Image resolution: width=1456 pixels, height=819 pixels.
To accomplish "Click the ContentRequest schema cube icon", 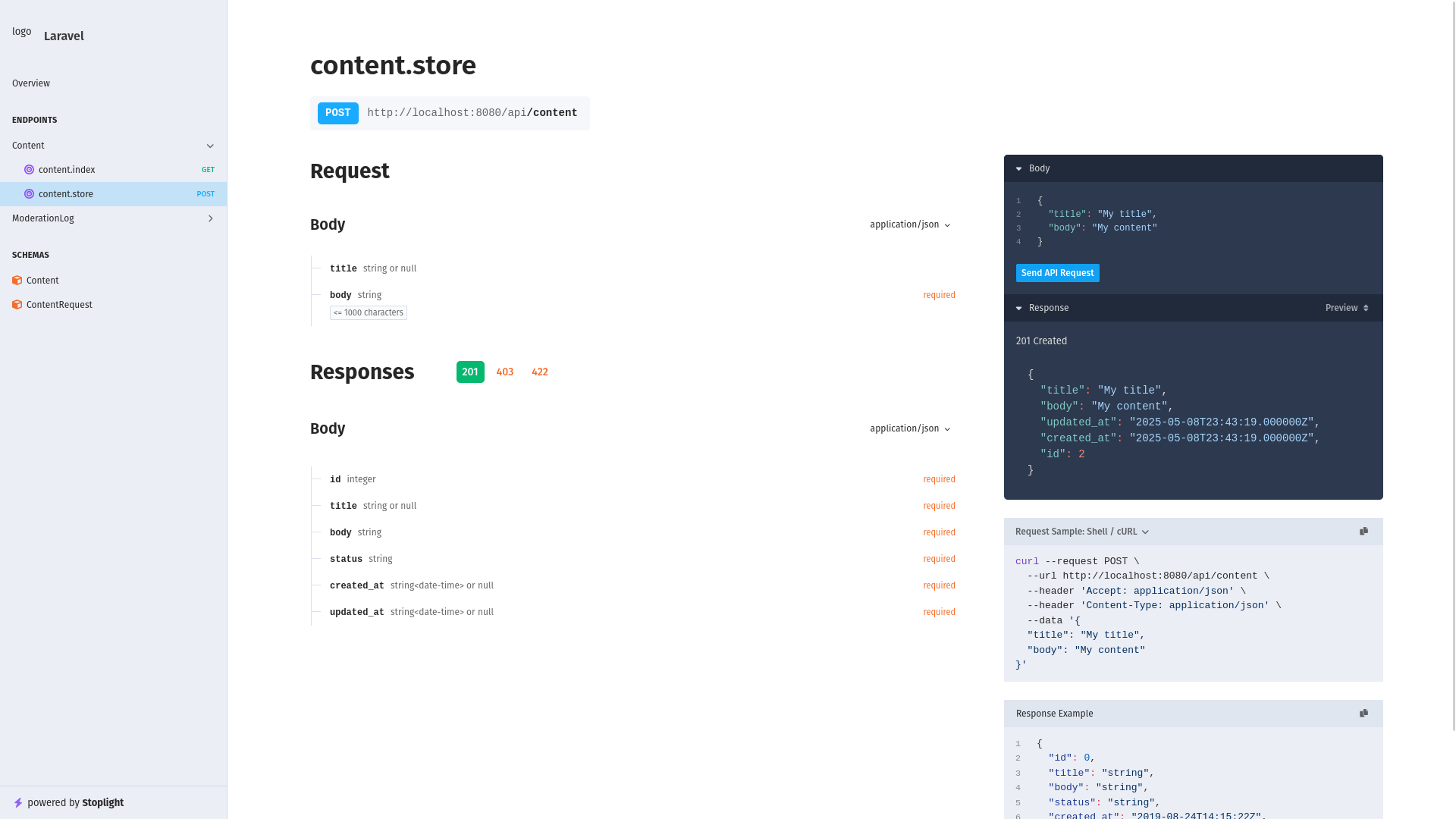I will pos(17,305).
